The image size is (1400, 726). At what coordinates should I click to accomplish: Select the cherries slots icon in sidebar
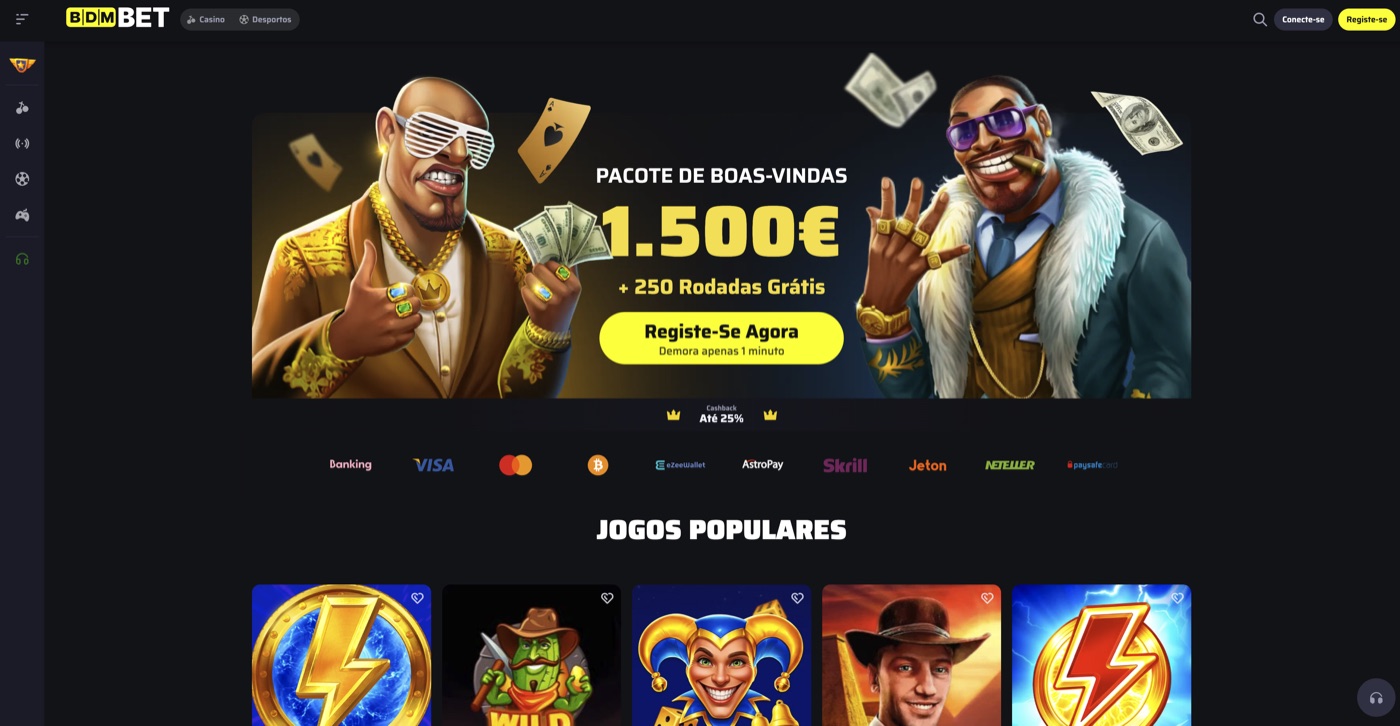tap(22, 107)
